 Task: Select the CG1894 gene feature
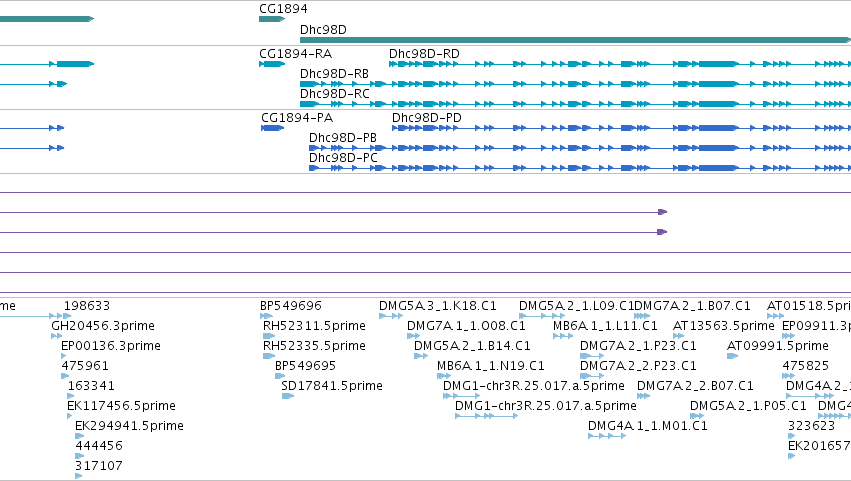[272, 19]
